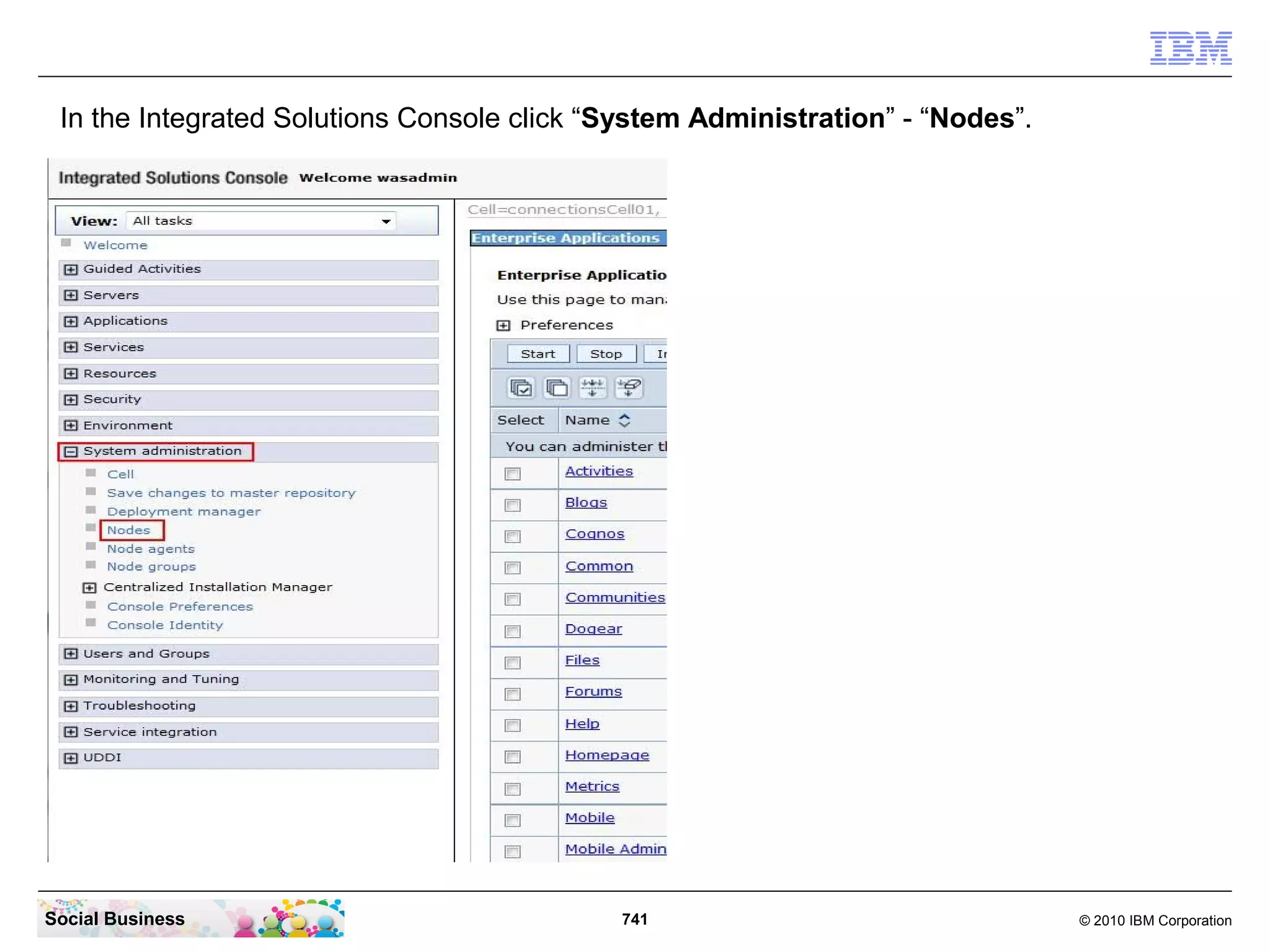Viewport: 1270px width, 952px height.
Task: Expand the Guided Activities section
Action: [71, 270]
